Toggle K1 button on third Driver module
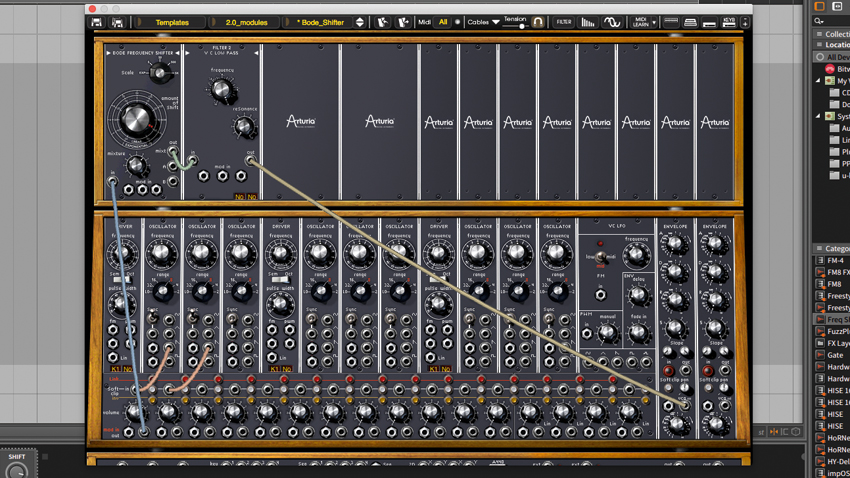Screen dimensions: 850x478 tap(433, 369)
